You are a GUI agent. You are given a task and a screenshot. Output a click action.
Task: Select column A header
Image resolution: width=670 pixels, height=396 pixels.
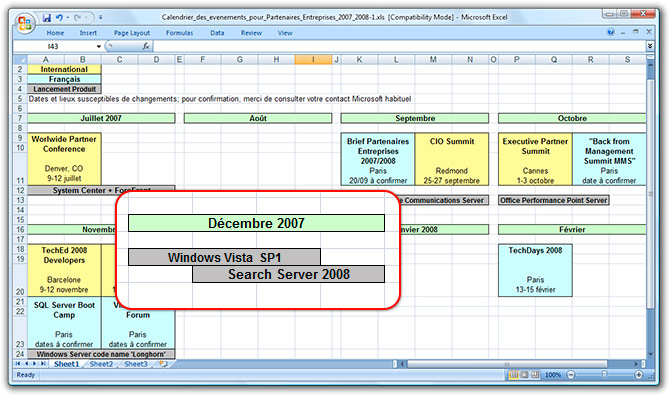46,59
